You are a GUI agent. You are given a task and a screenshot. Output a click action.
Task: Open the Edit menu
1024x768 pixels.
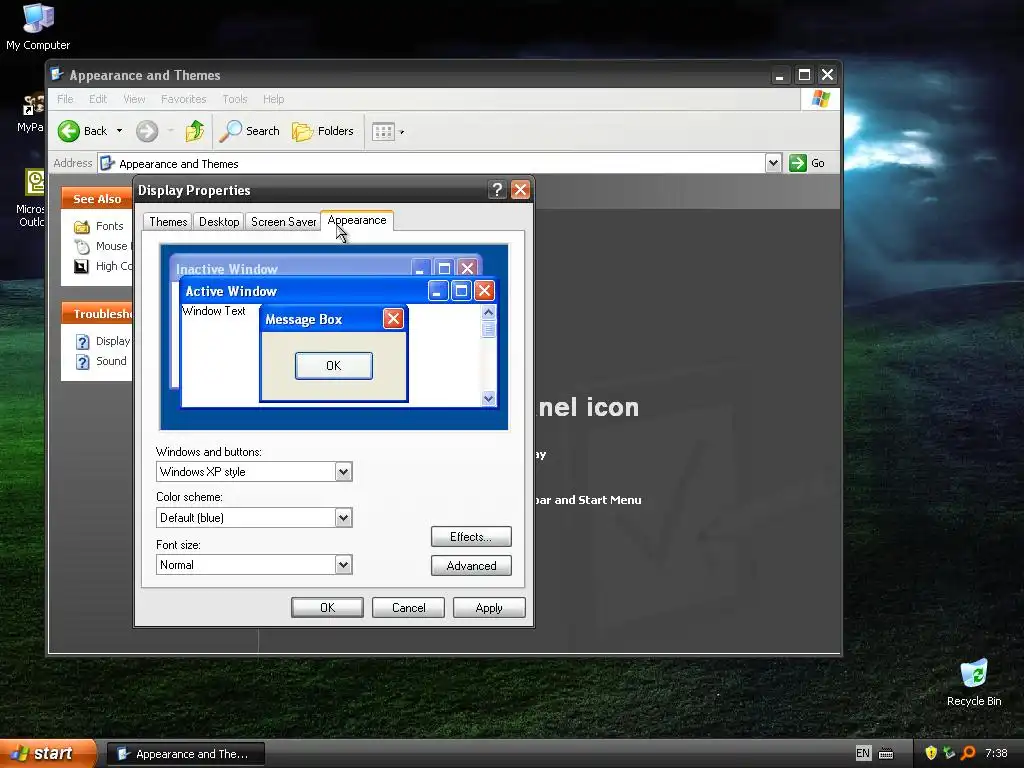pyautogui.click(x=98, y=99)
